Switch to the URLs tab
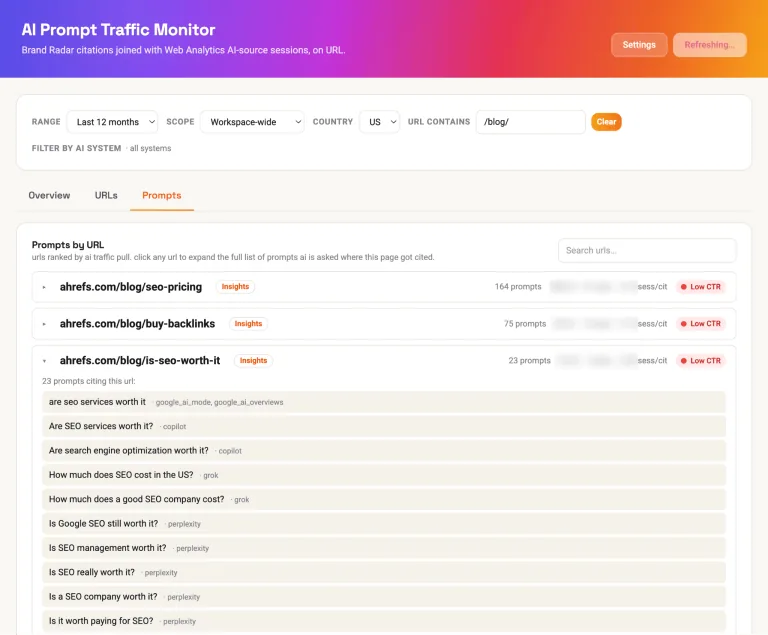The height and width of the screenshot is (635, 768). pyautogui.click(x=106, y=195)
